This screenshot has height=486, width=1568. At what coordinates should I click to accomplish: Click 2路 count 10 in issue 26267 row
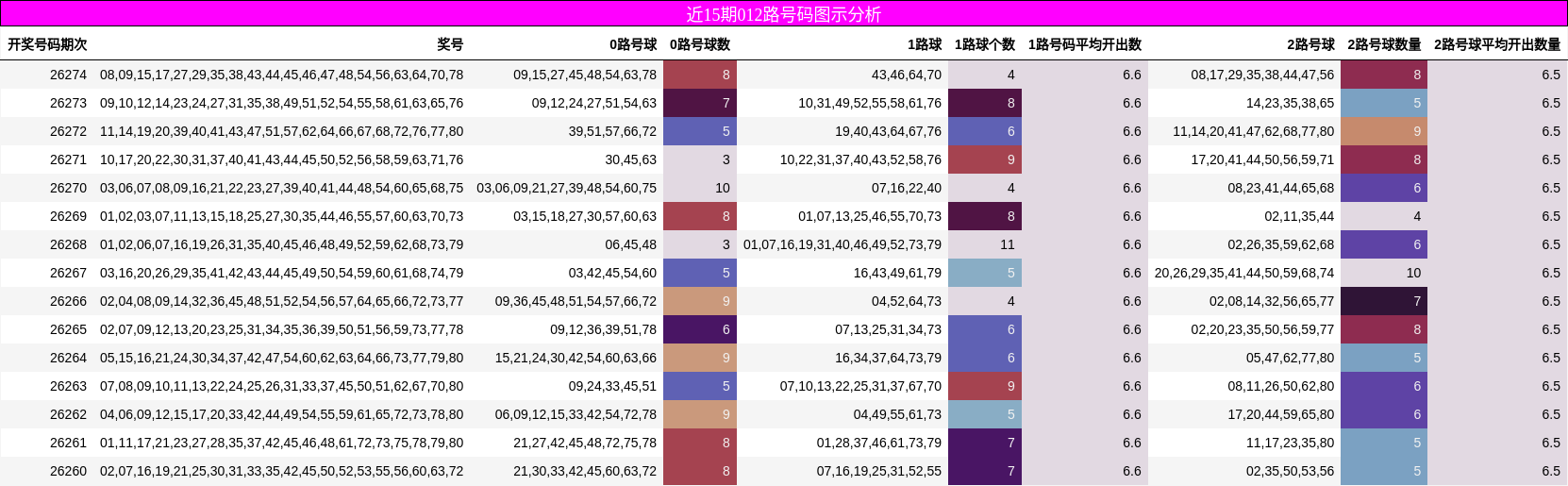point(1384,273)
